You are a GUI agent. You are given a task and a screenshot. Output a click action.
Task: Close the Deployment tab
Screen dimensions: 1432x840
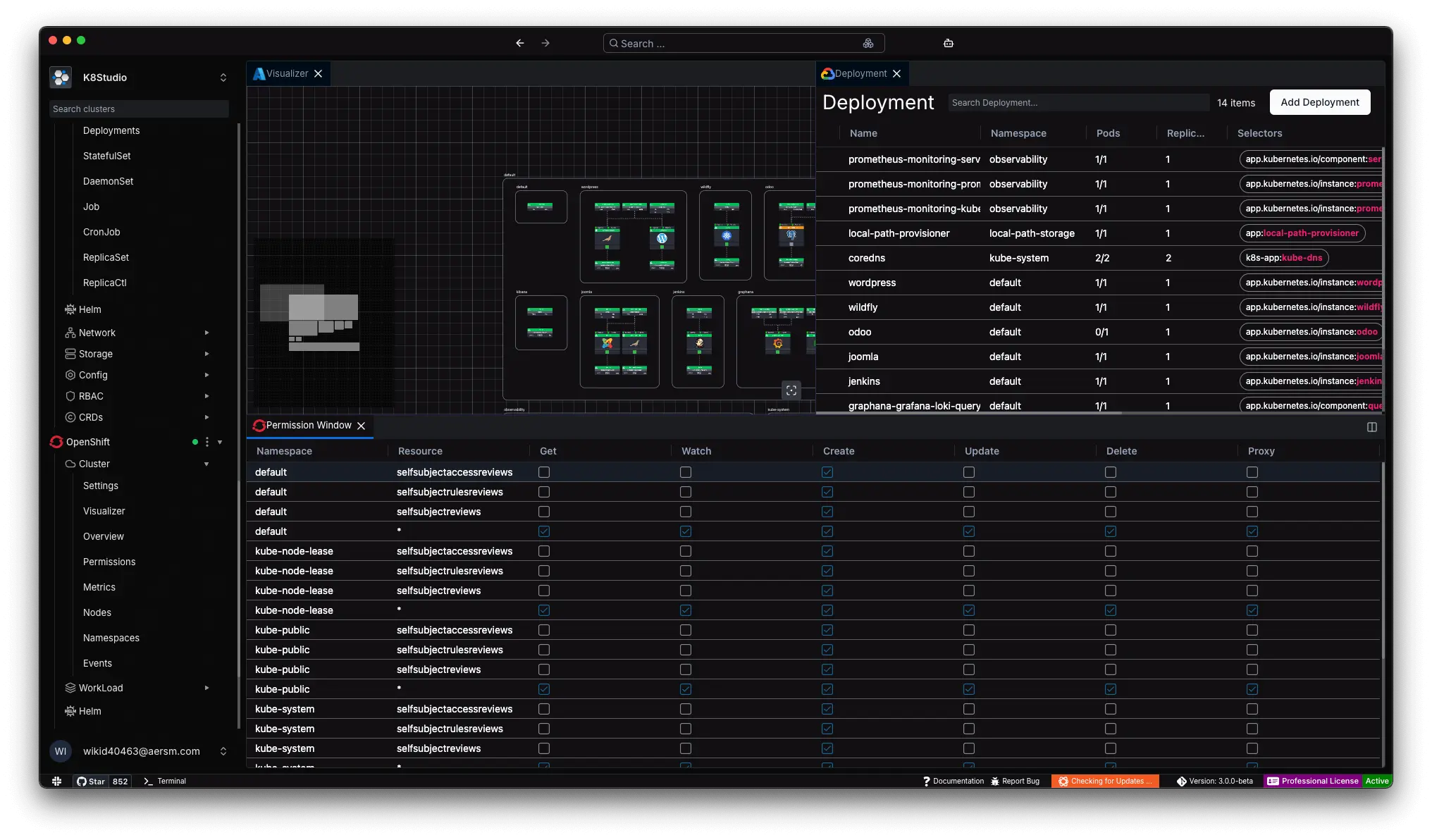[x=897, y=73]
